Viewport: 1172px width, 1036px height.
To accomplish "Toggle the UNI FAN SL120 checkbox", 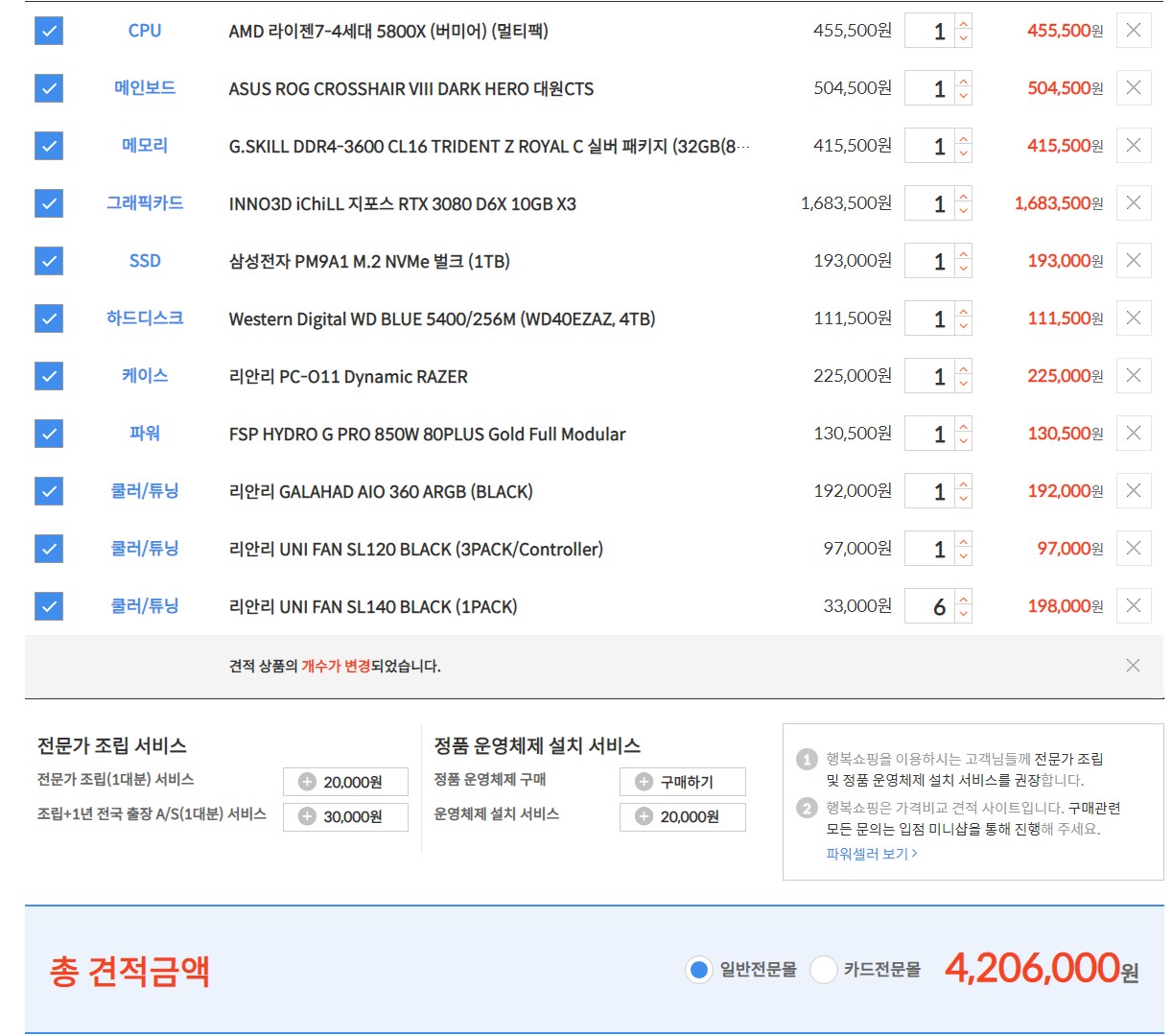I will click(49, 549).
